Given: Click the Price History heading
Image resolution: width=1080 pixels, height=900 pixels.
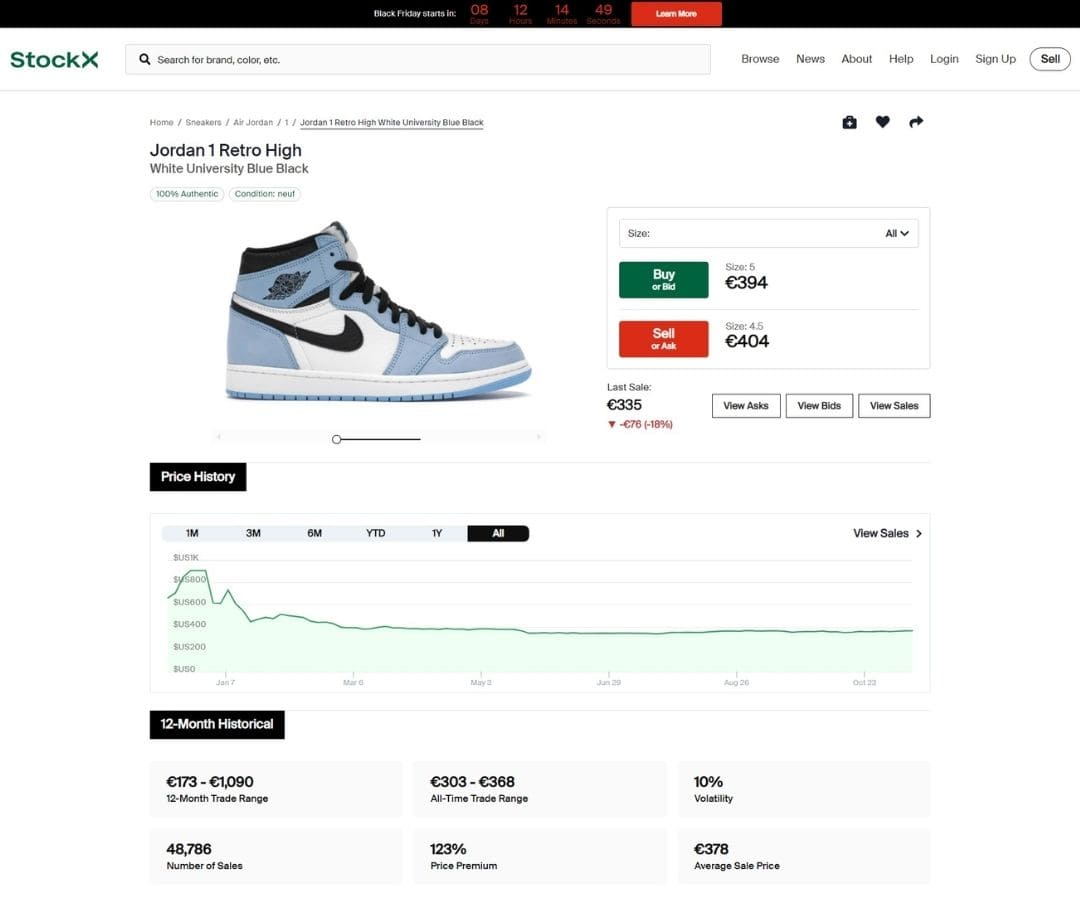Looking at the screenshot, I should (x=198, y=477).
